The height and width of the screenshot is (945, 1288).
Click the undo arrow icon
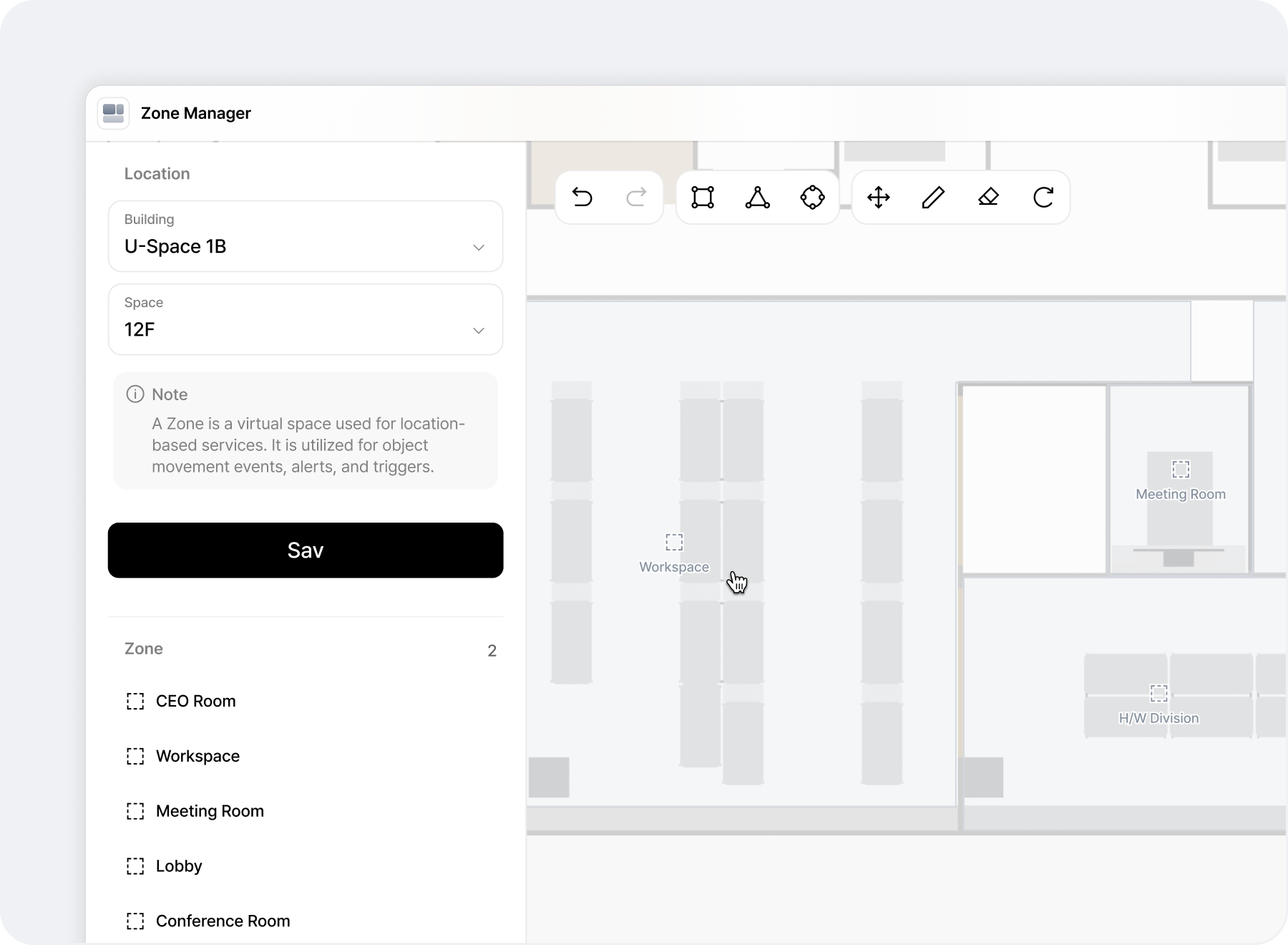coord(582,197)
